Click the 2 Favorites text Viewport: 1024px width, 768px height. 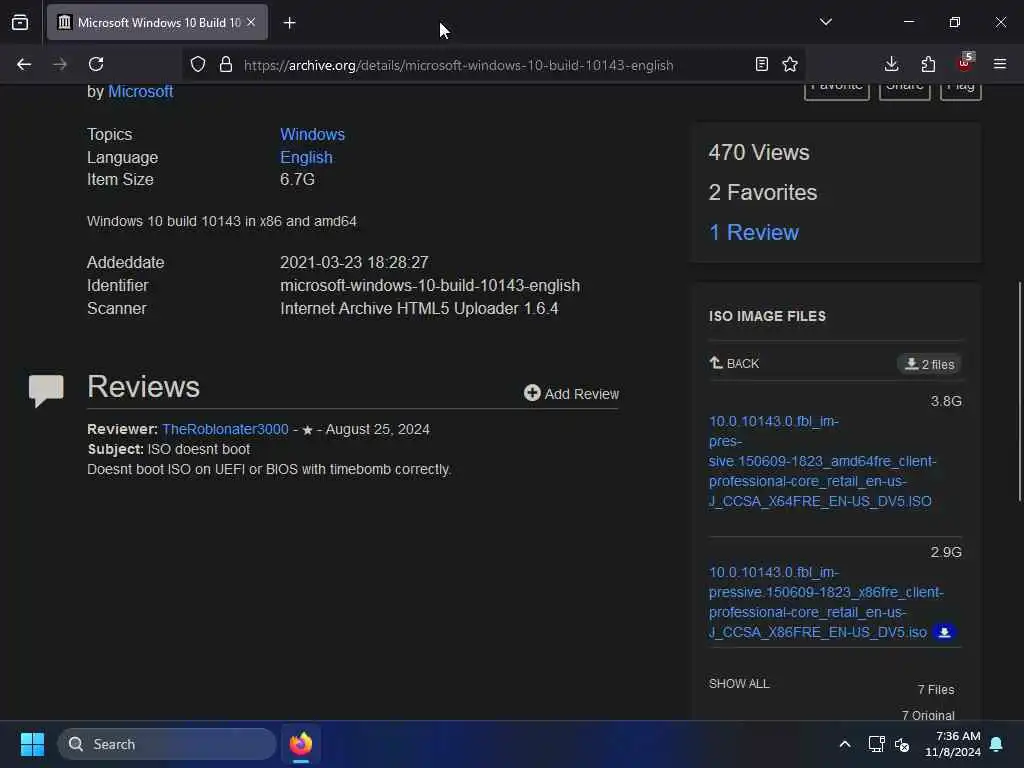pos(763,192)
